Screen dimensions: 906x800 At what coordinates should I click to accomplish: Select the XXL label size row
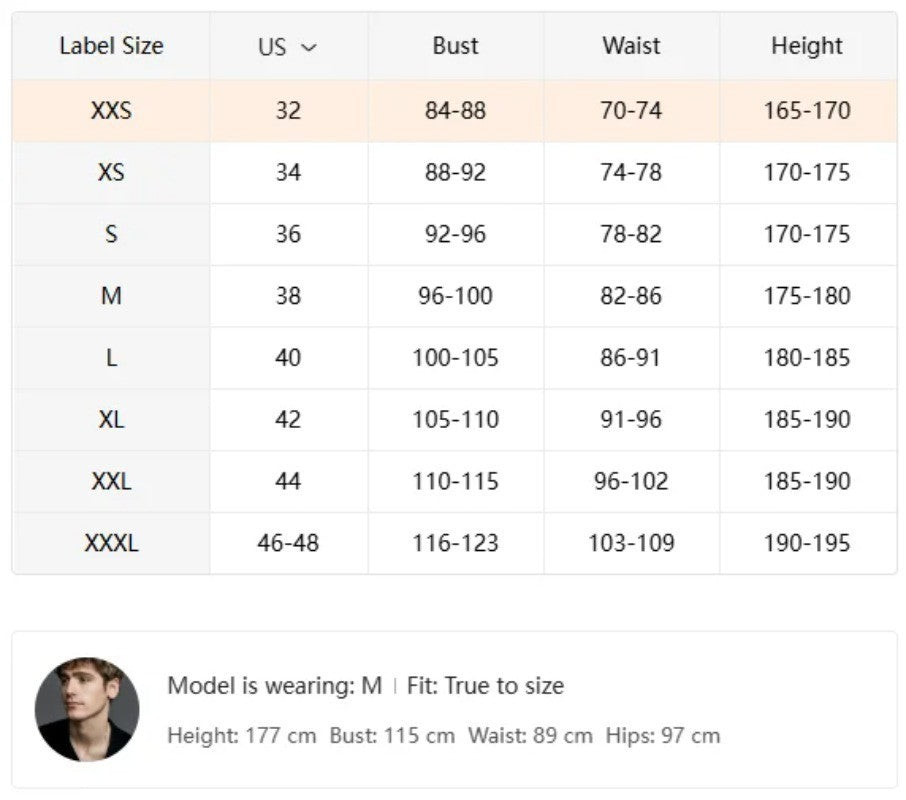pyautogui.click(x=111, y=482)
